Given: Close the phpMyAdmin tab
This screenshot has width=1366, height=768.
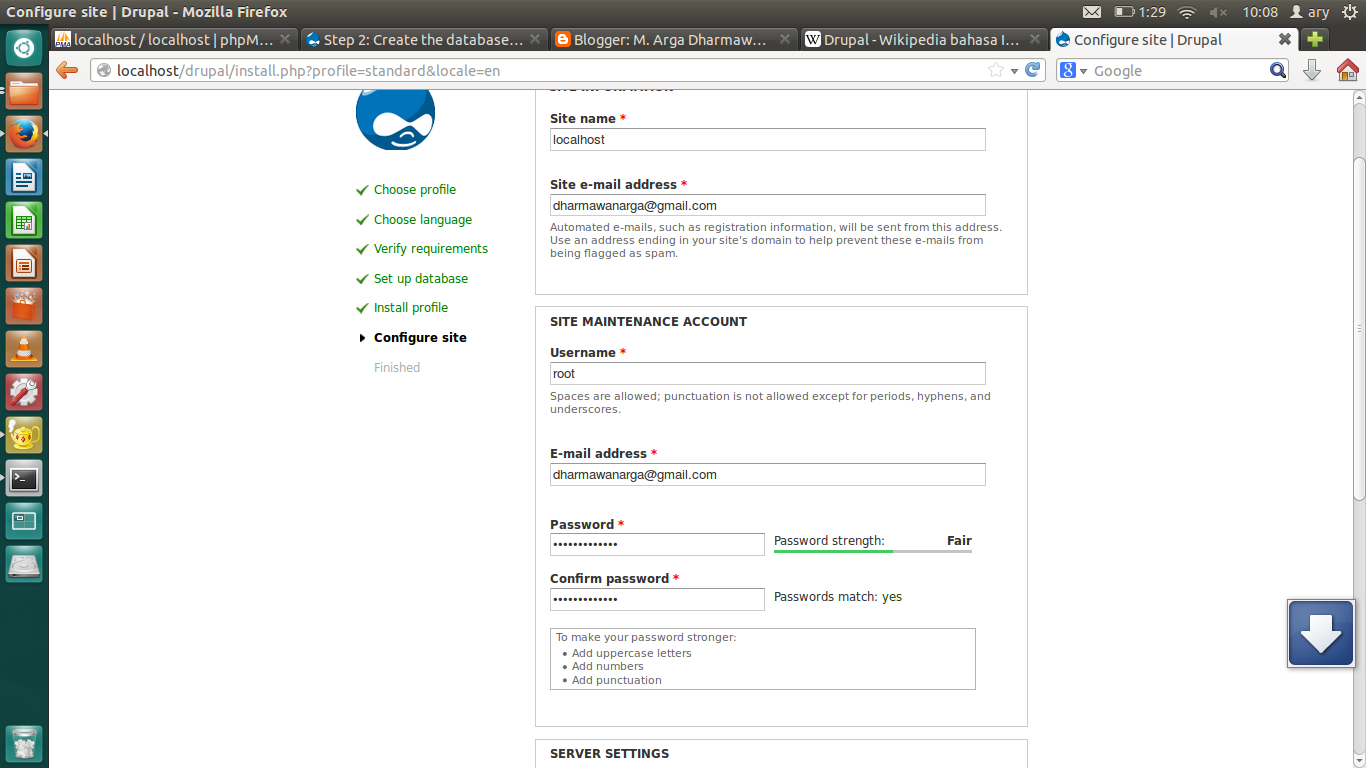Looking at the screenshot, I should 285,40.
